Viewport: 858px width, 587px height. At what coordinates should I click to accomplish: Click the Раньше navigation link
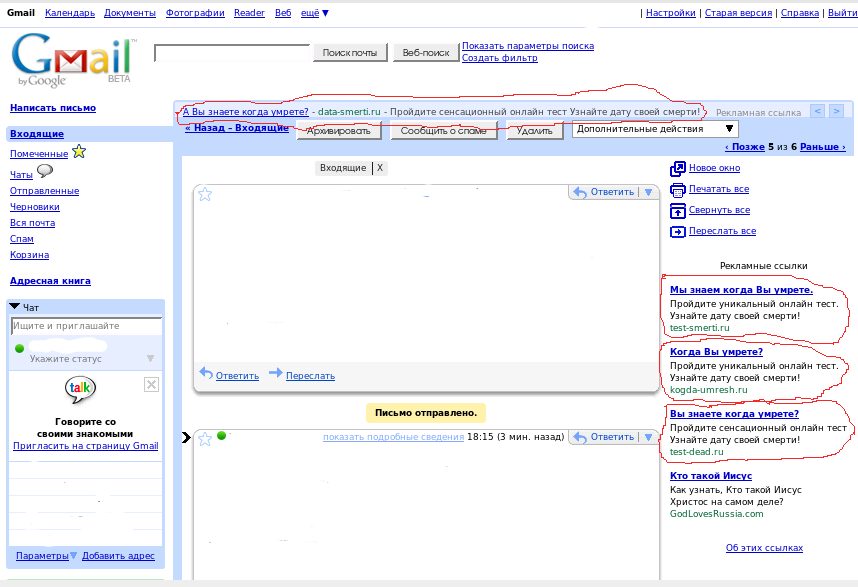point(822,147)
